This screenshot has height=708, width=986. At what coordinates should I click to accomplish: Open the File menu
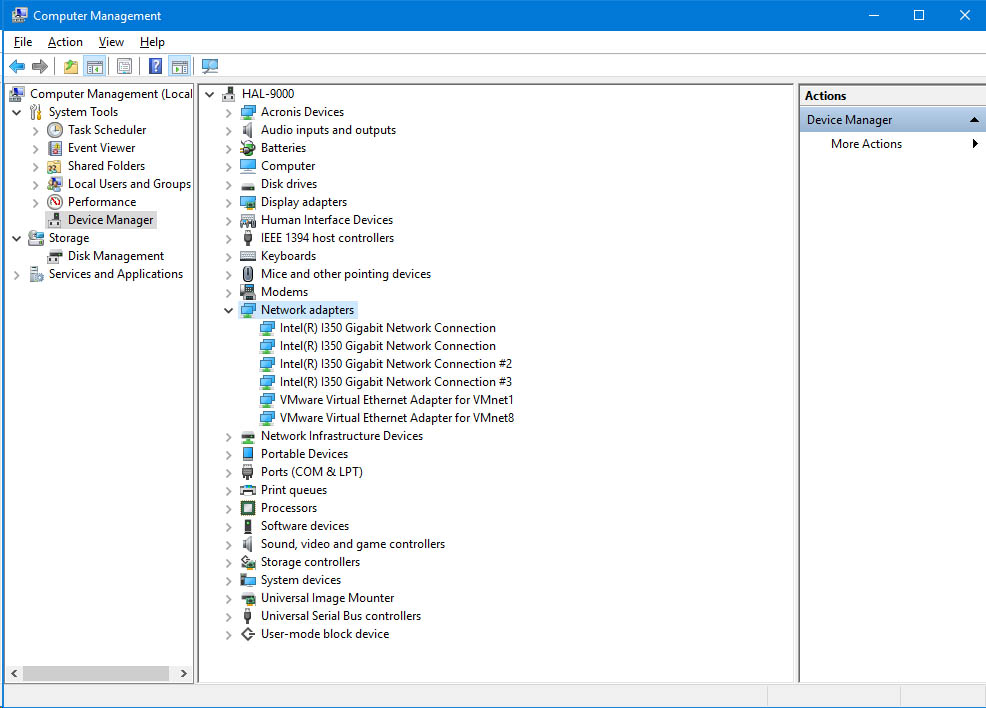click(x=23, y=42)
